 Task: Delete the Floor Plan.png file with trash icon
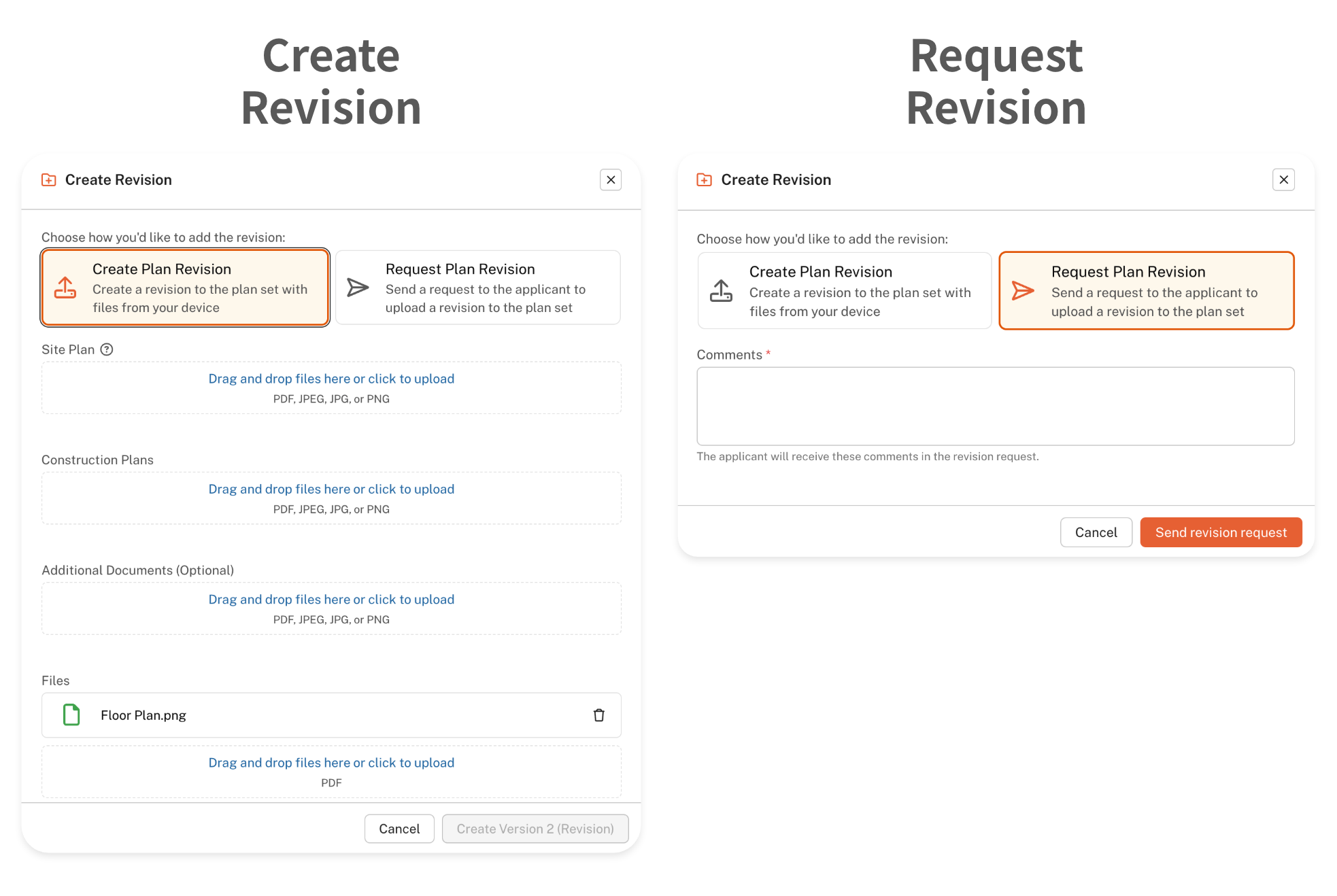[x=598, y=715]
